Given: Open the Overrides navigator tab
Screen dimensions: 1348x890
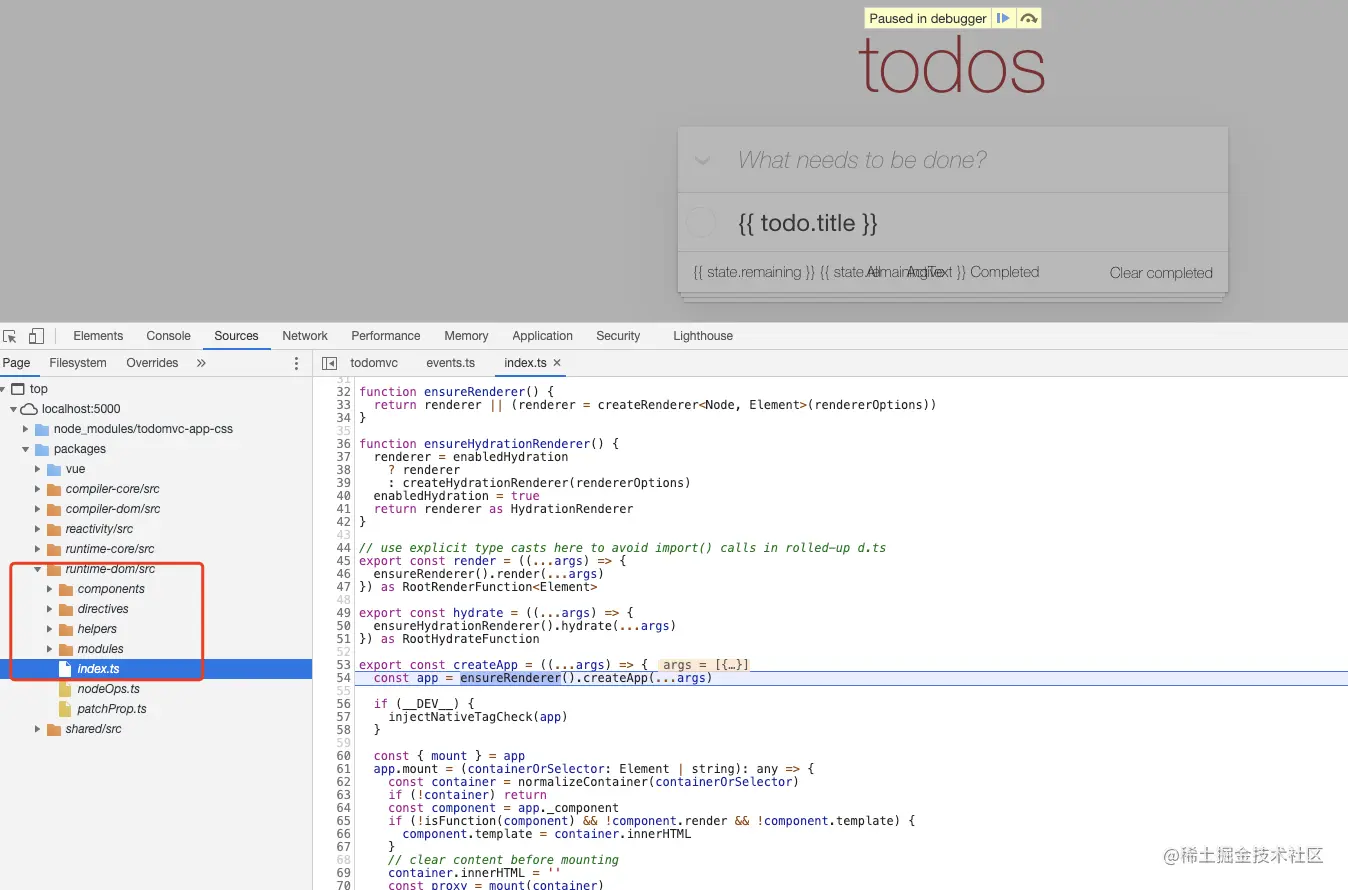Looking at the screenshot, I should click(152, 363).
